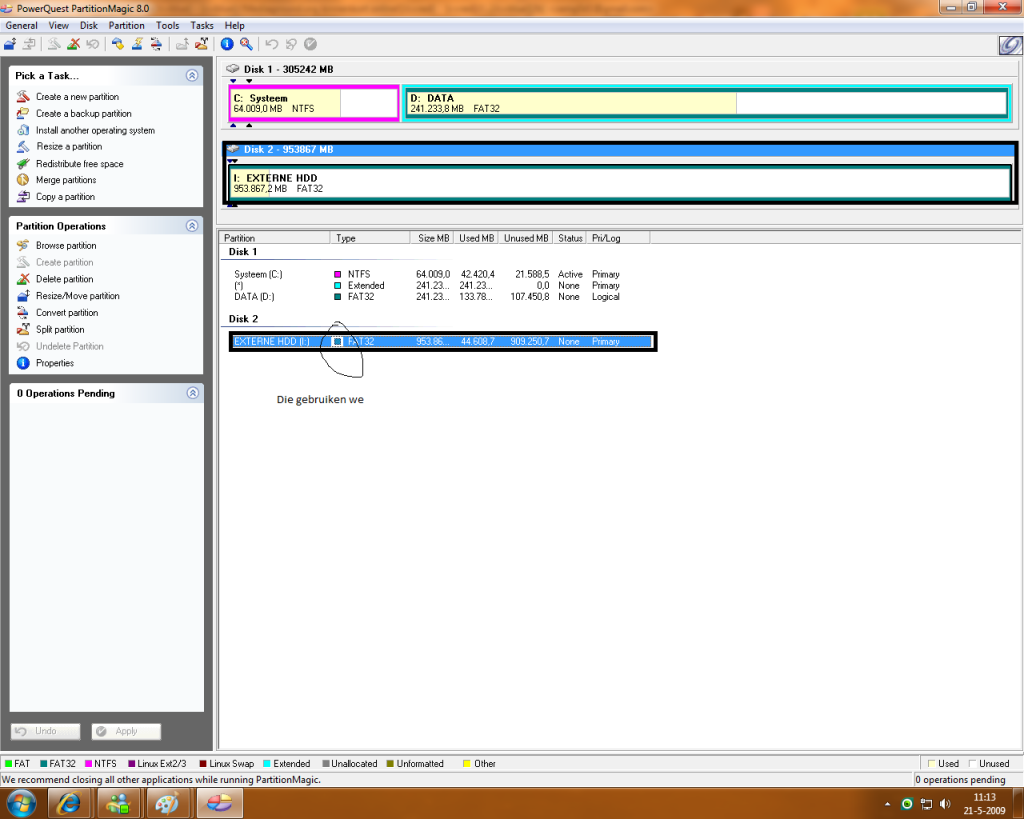This screenshot has height=819, width=1024.
Task: Choose Split partition operation
Action: 60,330
